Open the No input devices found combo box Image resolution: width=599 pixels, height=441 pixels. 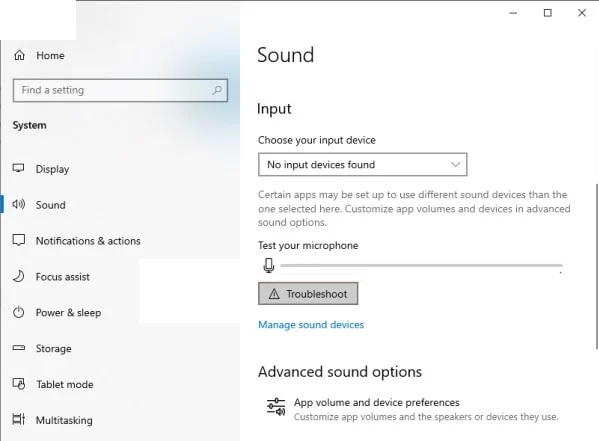point(363,164)
